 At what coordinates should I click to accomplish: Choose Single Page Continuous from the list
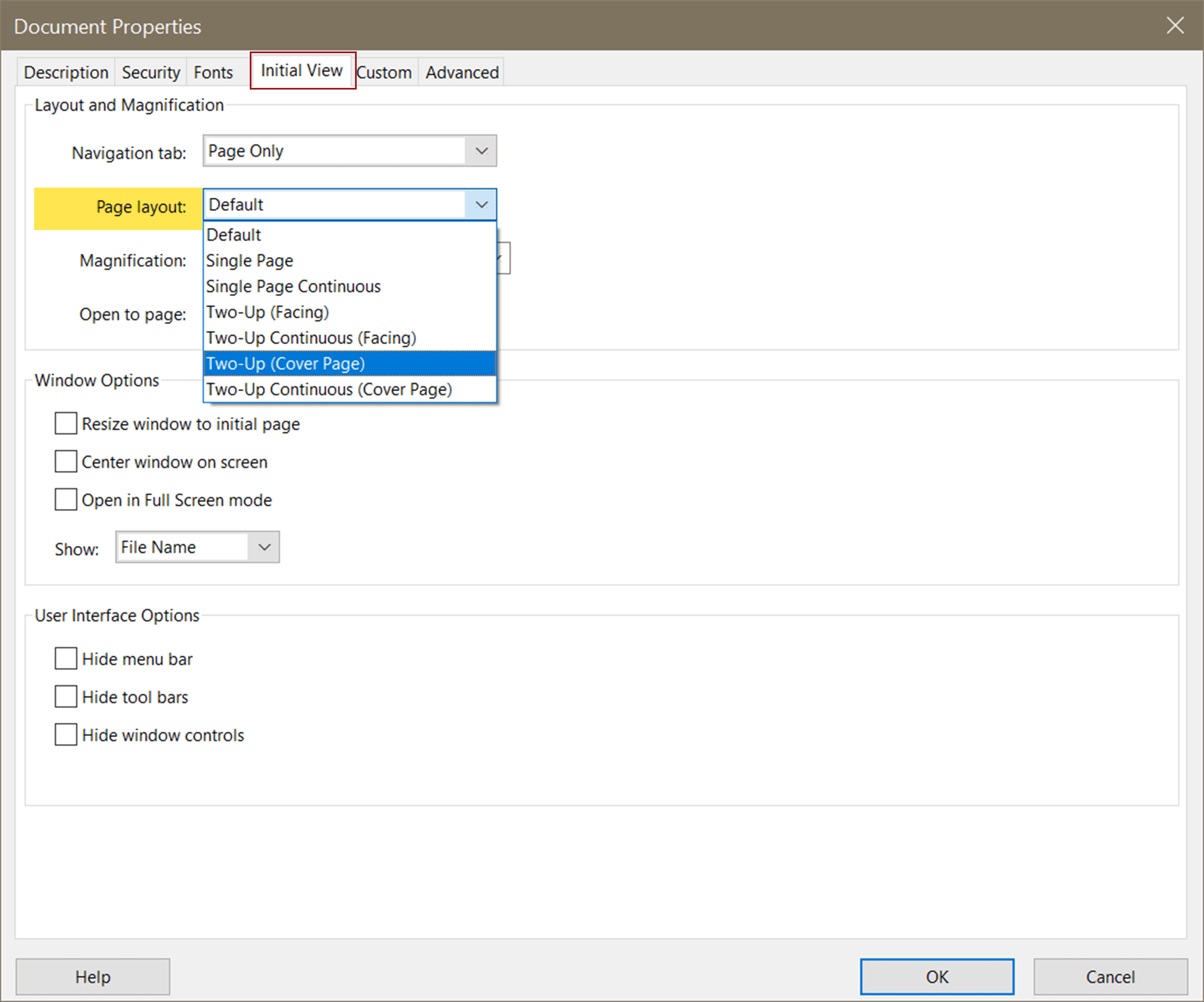pos(293,285)
